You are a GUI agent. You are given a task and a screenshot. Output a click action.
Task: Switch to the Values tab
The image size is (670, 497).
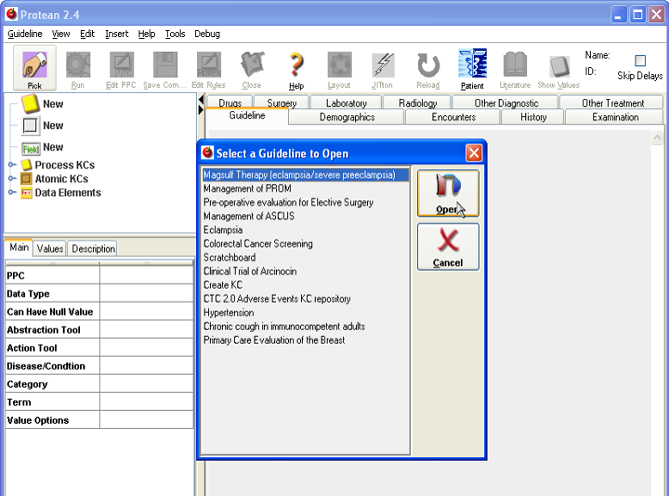(50, 249)
